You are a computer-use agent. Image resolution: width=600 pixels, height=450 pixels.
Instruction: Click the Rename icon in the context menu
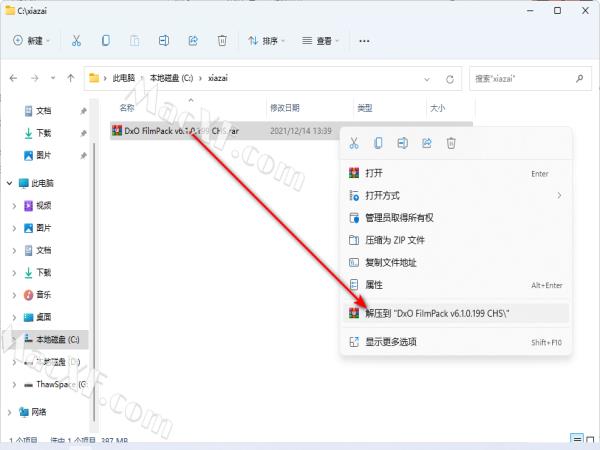pos(402,143)
